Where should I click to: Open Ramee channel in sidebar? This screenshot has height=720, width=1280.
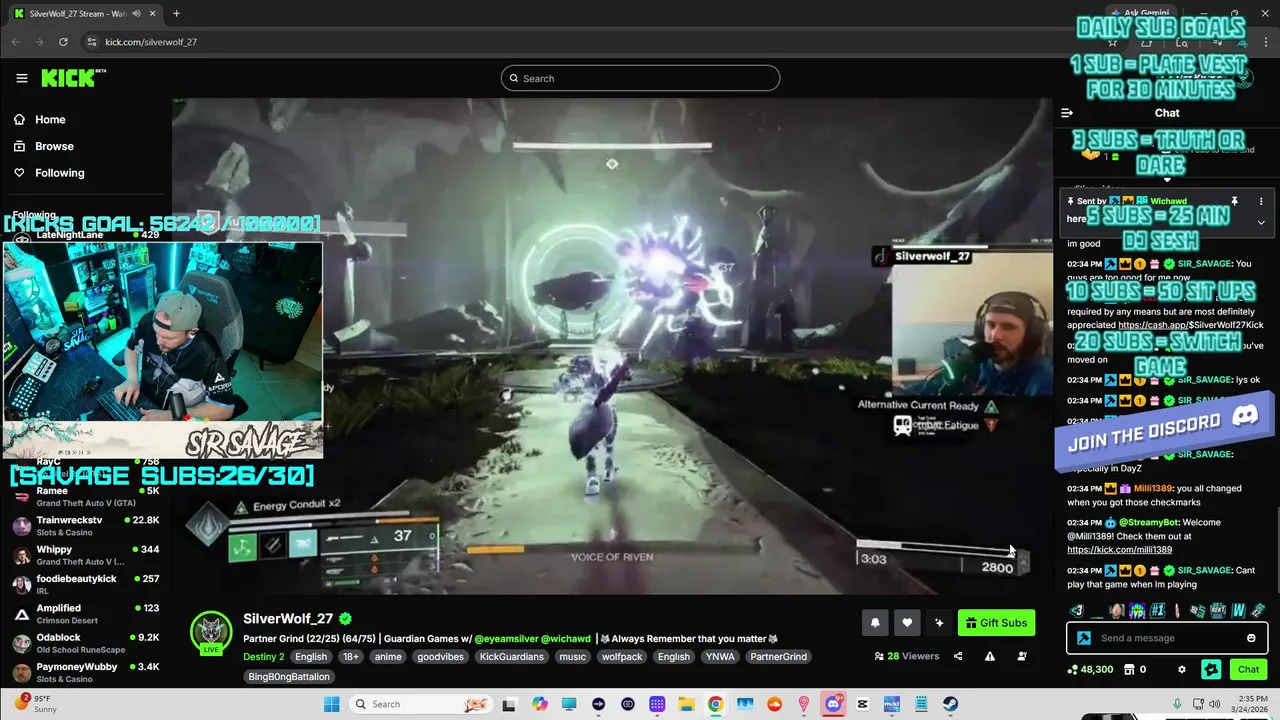click(x=87, y=496)
